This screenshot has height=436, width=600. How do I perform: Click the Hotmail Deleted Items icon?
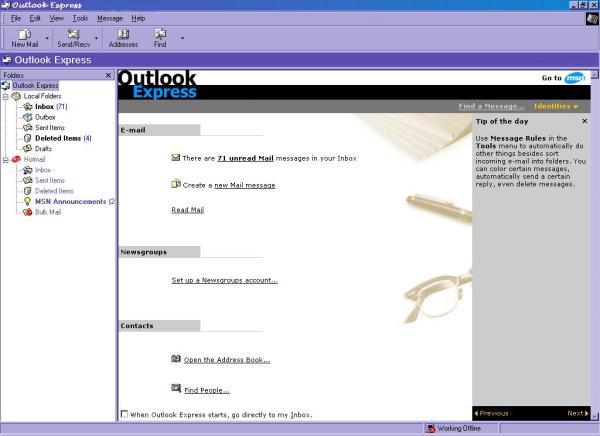click(28, 191)
